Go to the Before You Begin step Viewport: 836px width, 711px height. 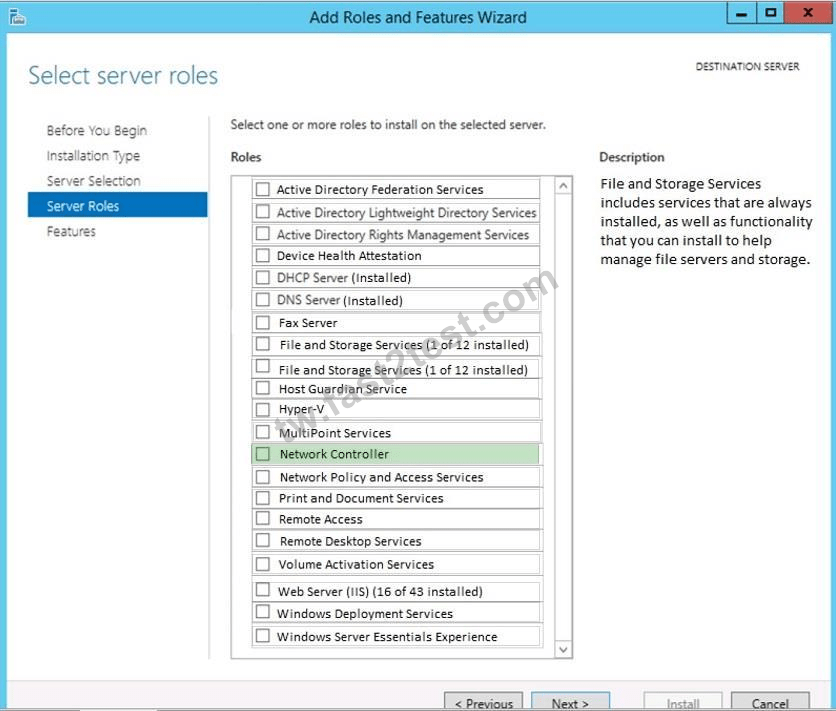tap(97, 131)
